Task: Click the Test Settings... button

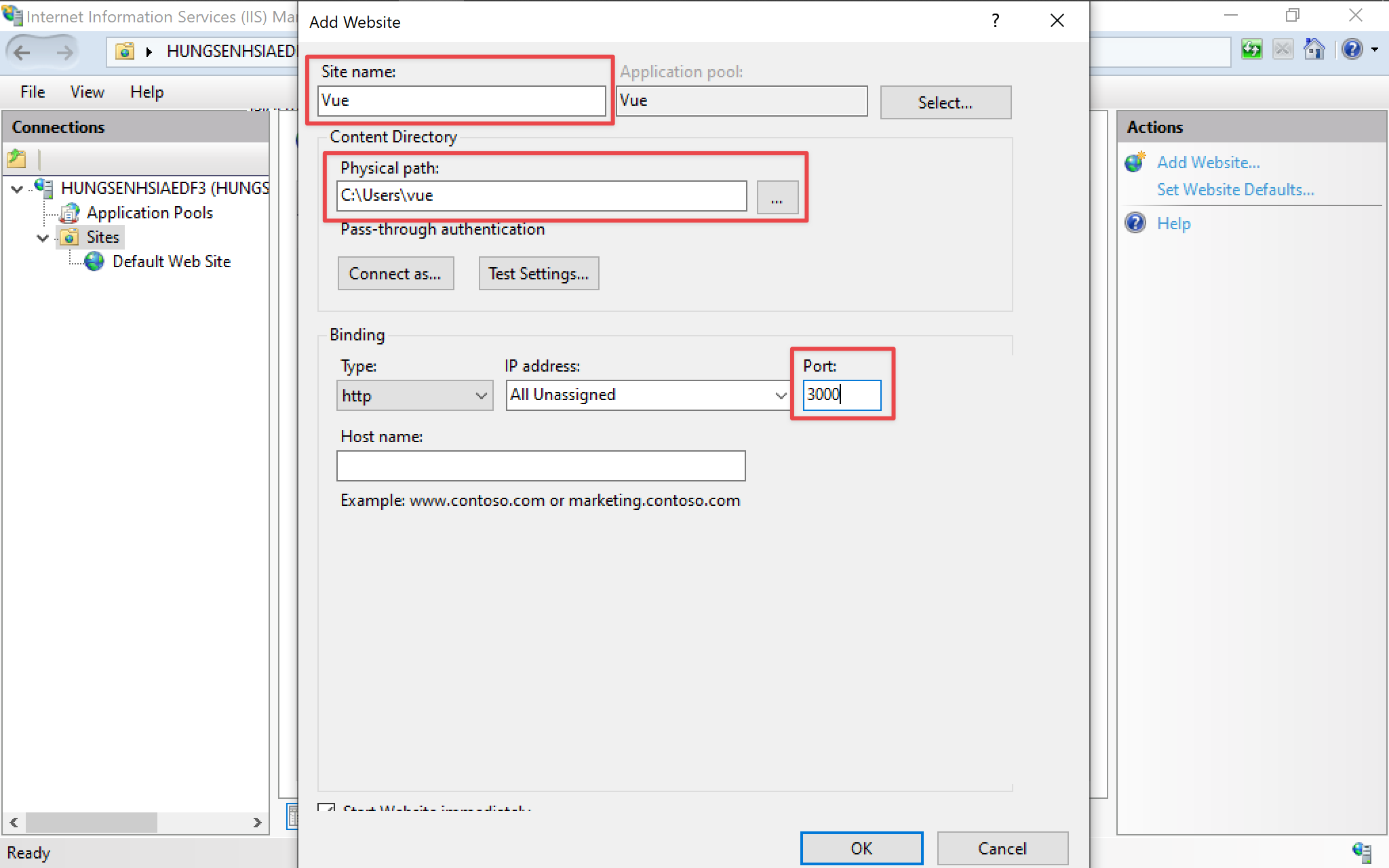Action: tap(539, 273)
